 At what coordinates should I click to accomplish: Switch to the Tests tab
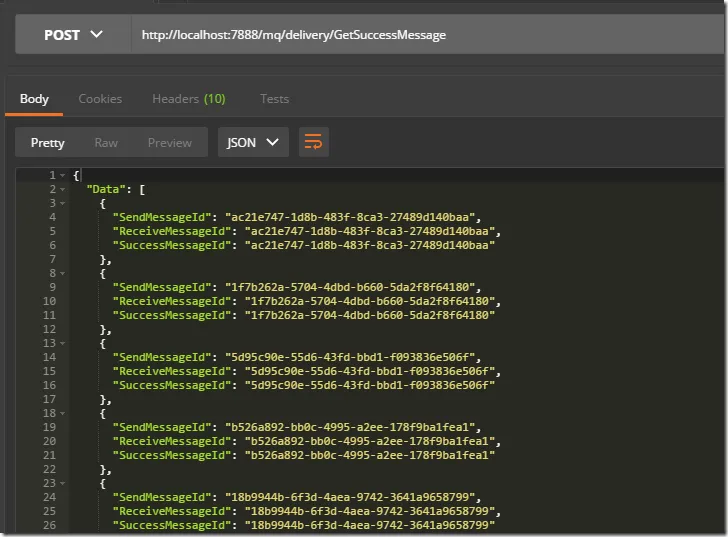pyautogui.click(x=274, y=99)
